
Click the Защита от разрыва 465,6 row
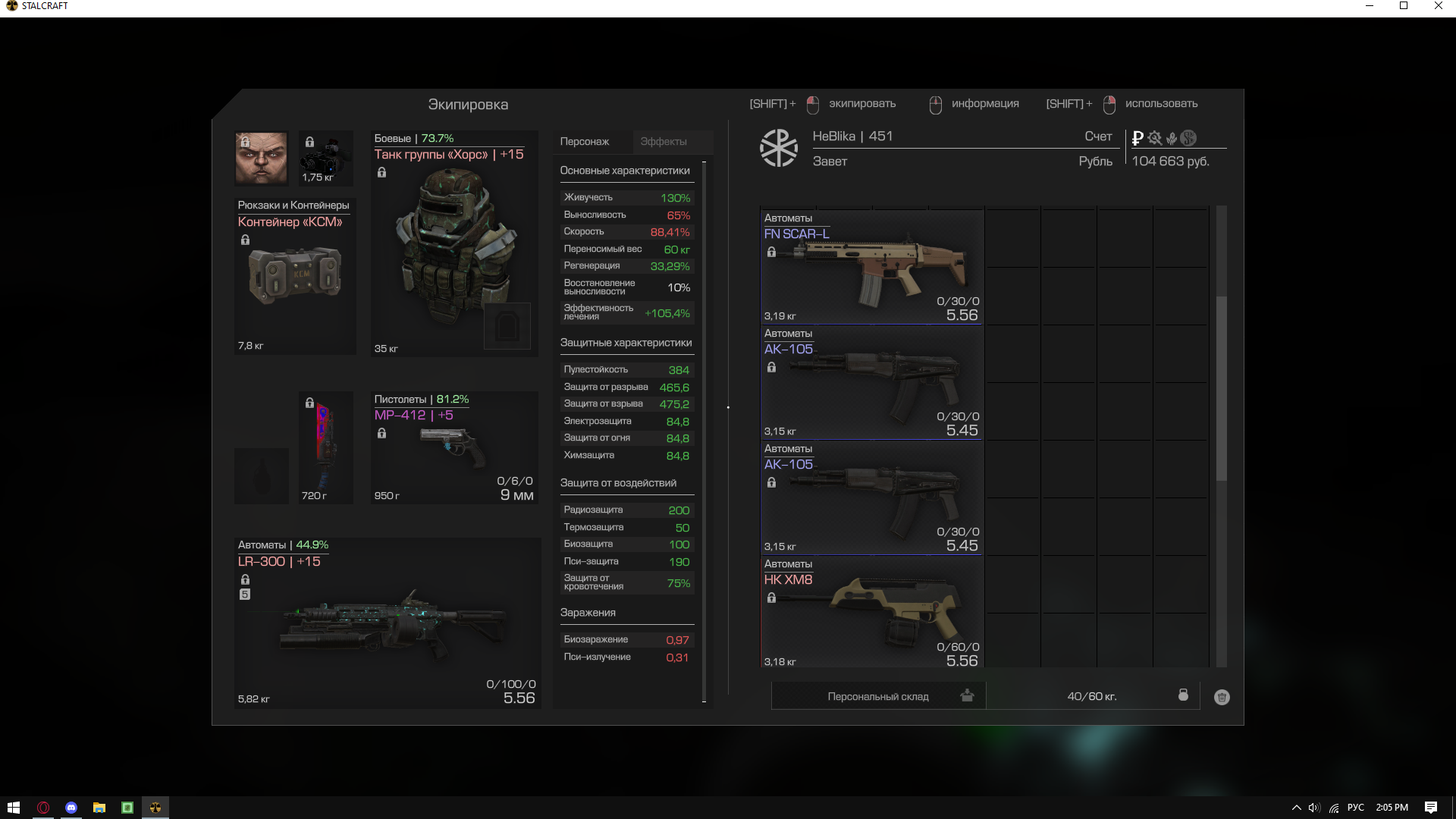coord(627,388)
